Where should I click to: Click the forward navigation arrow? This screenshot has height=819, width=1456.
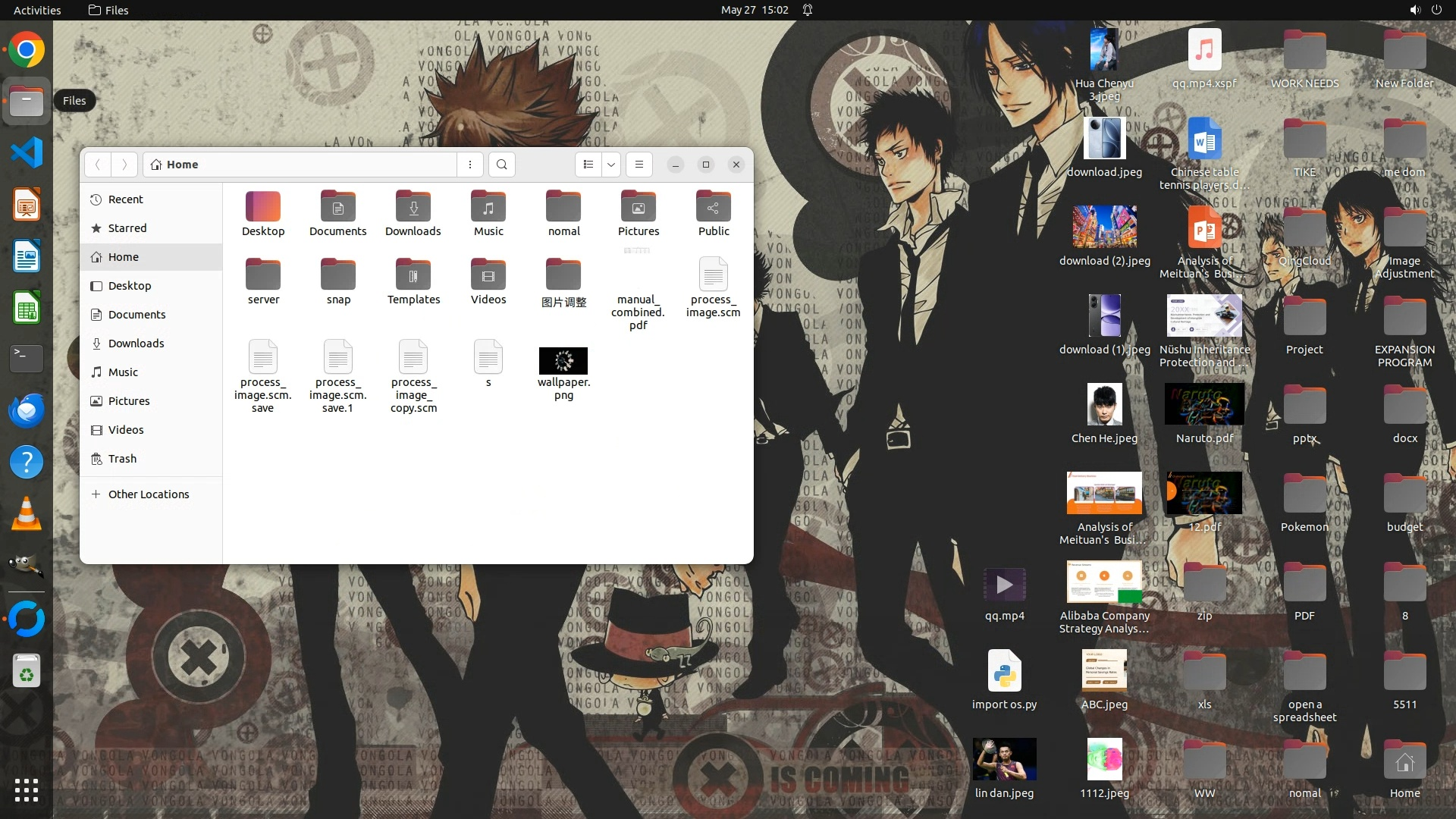[124, 165]
